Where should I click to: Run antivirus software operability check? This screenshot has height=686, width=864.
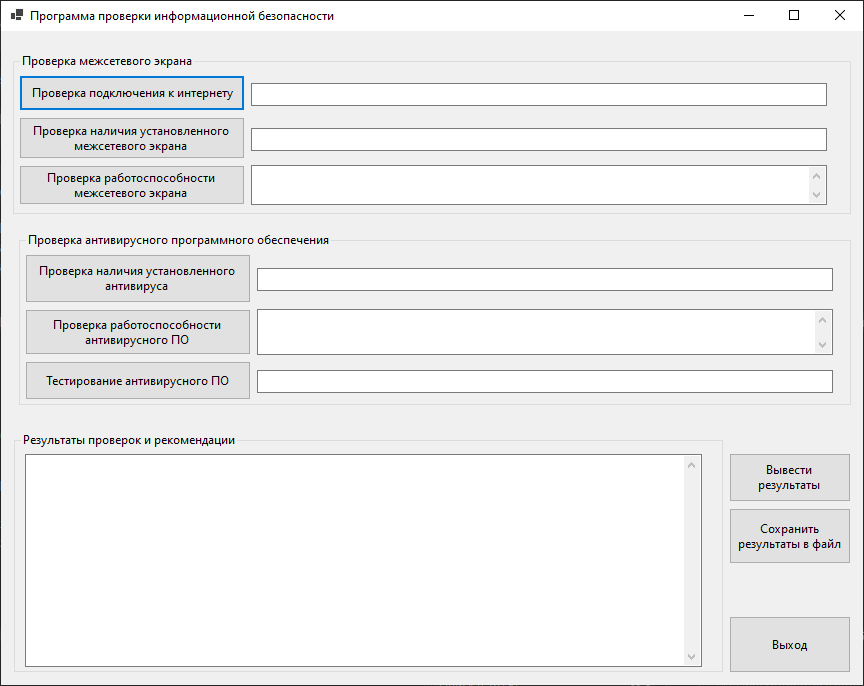[x=138, y=332]
